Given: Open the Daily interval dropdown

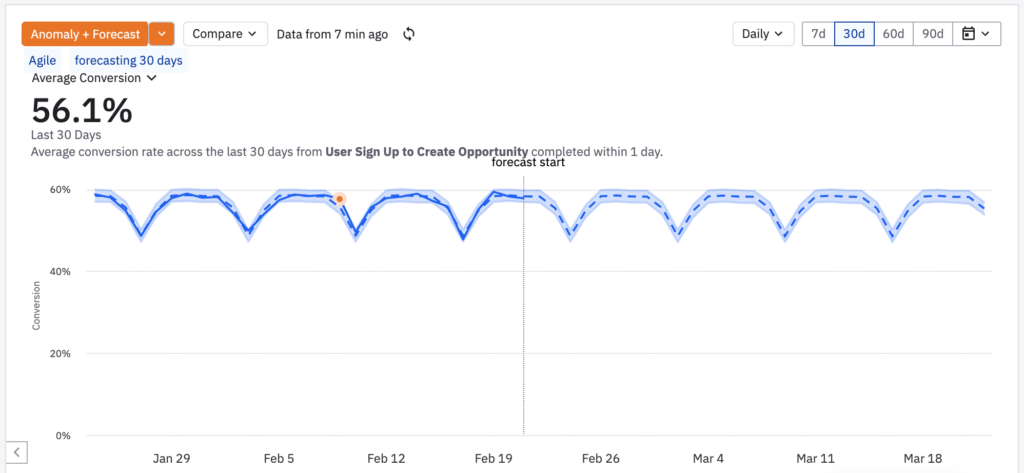Looking at the screenshot, I should tap(763, 34).
